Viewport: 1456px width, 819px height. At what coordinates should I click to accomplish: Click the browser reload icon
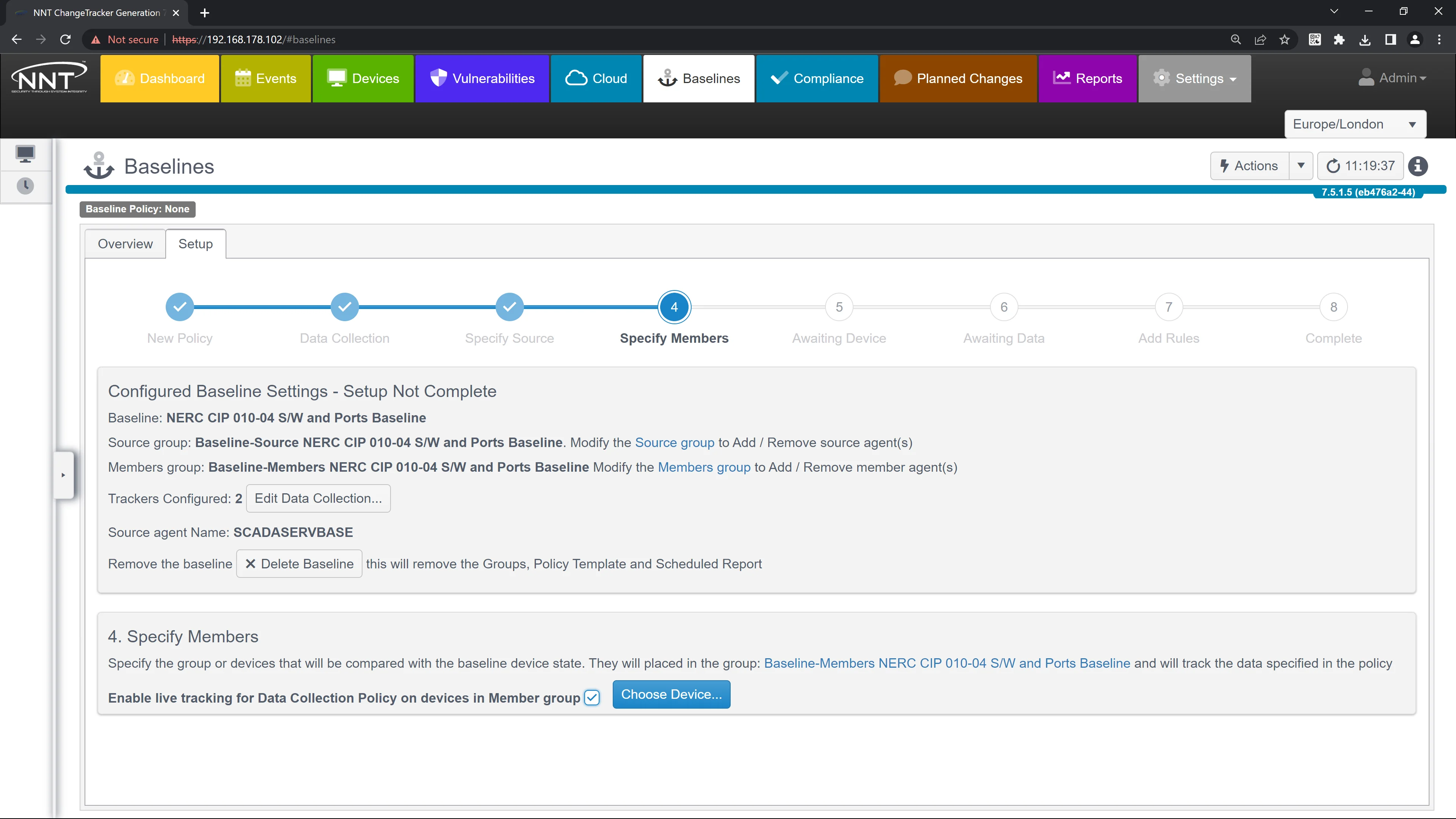(x=66, y=39)
